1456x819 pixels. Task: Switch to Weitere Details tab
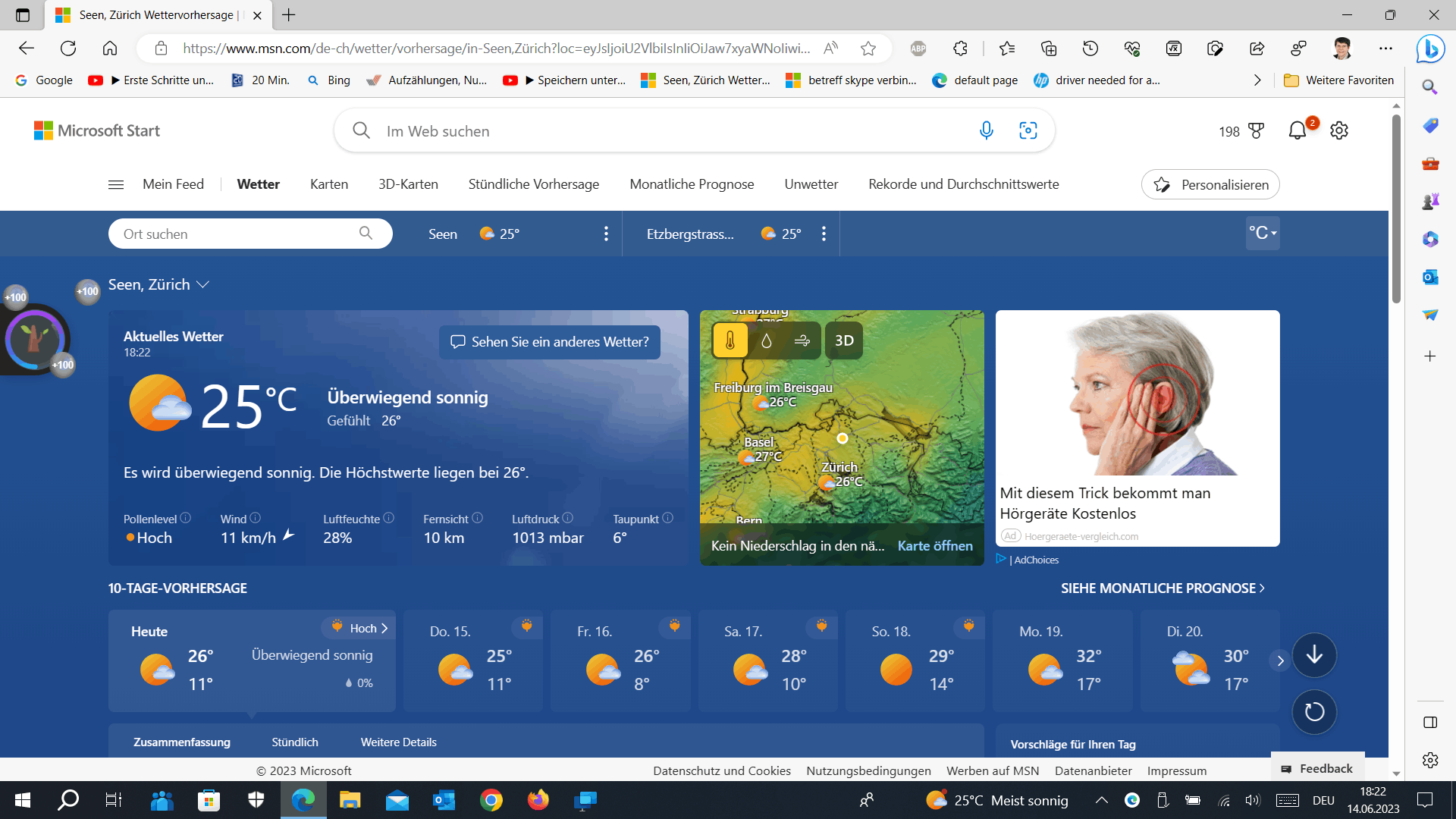(398, 742)
